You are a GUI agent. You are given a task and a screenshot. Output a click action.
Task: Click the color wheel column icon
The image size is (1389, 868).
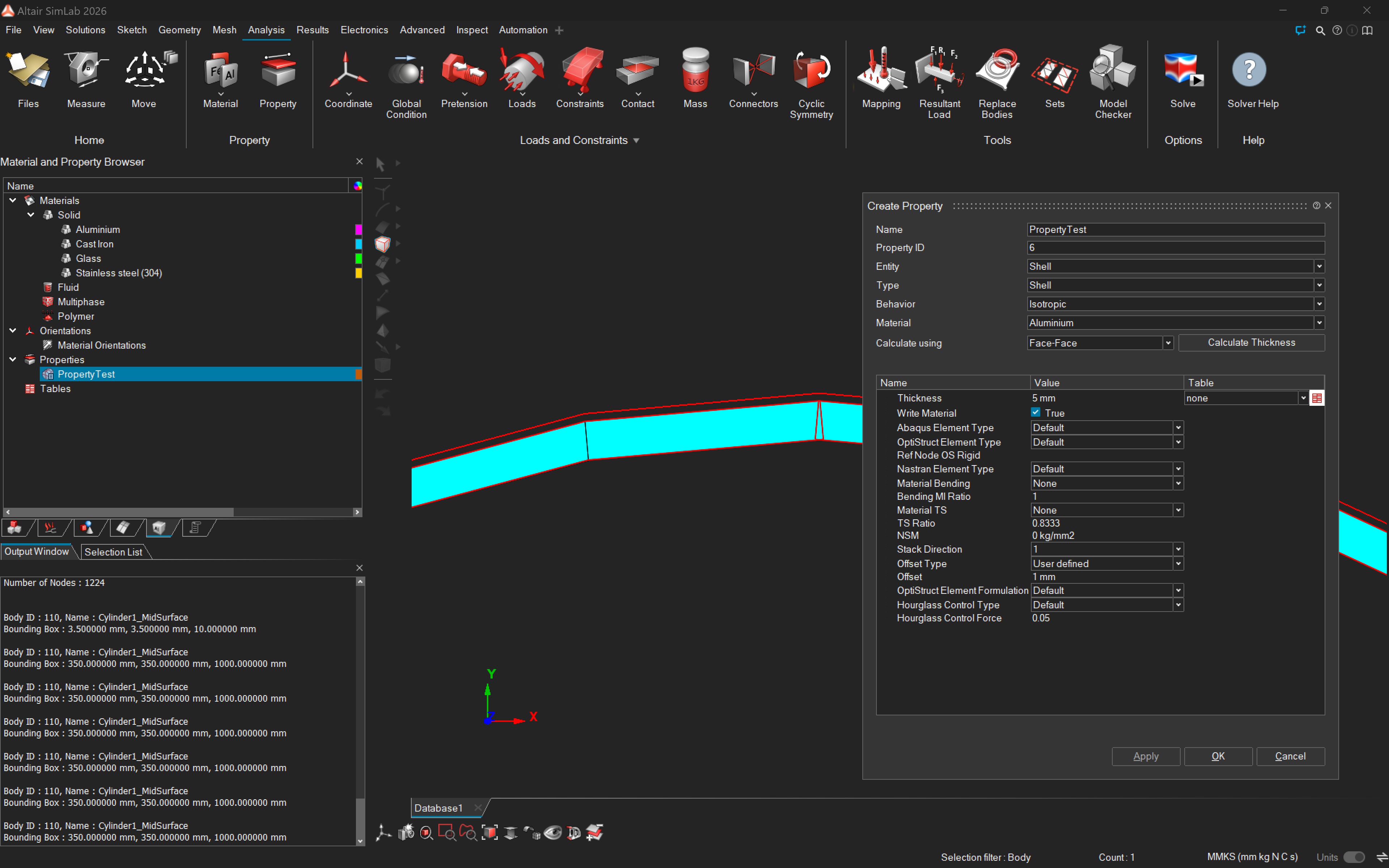coord(357,186)
